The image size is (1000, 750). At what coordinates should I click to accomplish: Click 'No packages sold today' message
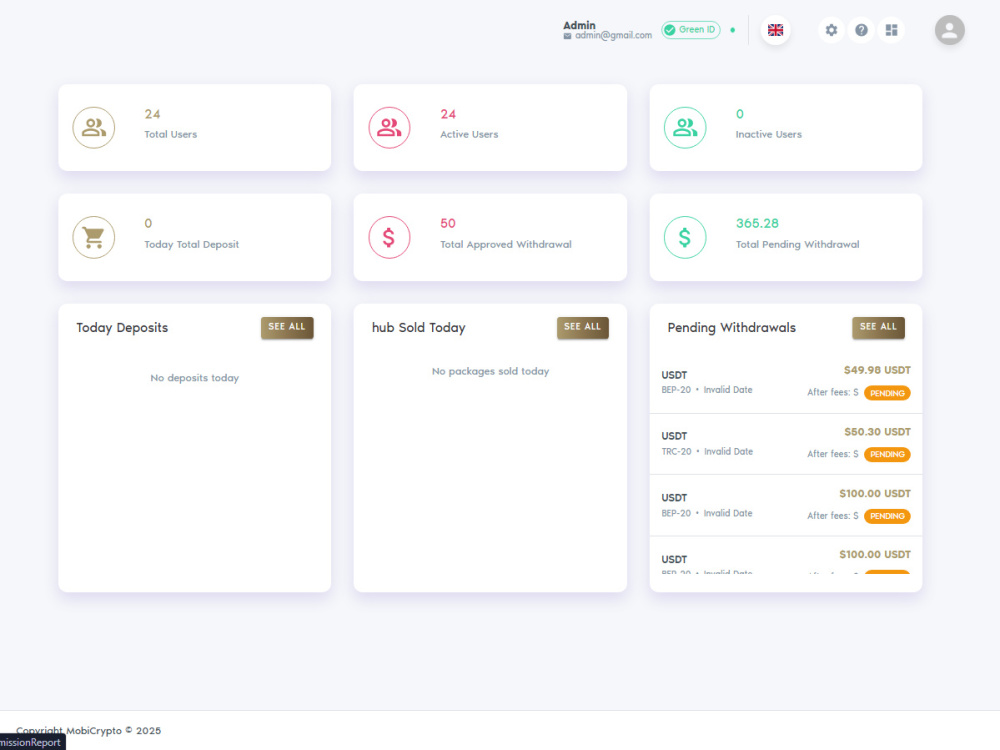(x=490, y=371)
